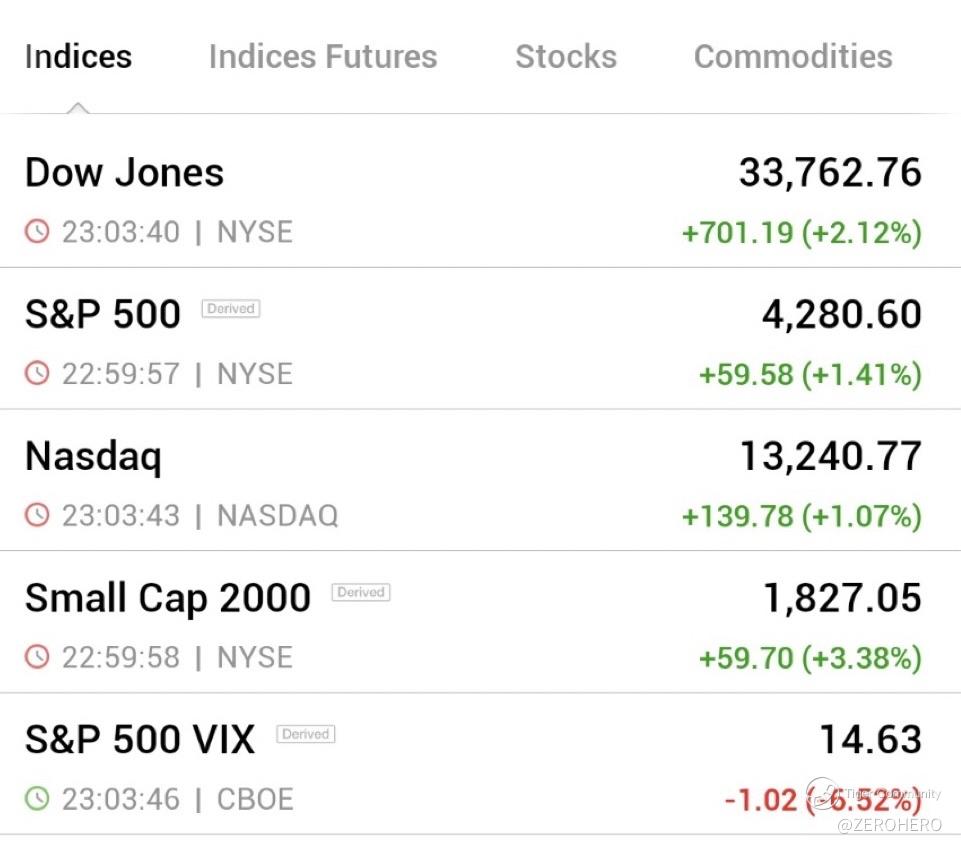Click the Derived badge next to S&P 500
Viewport: 961px width, 847px height.
[231, 309]
